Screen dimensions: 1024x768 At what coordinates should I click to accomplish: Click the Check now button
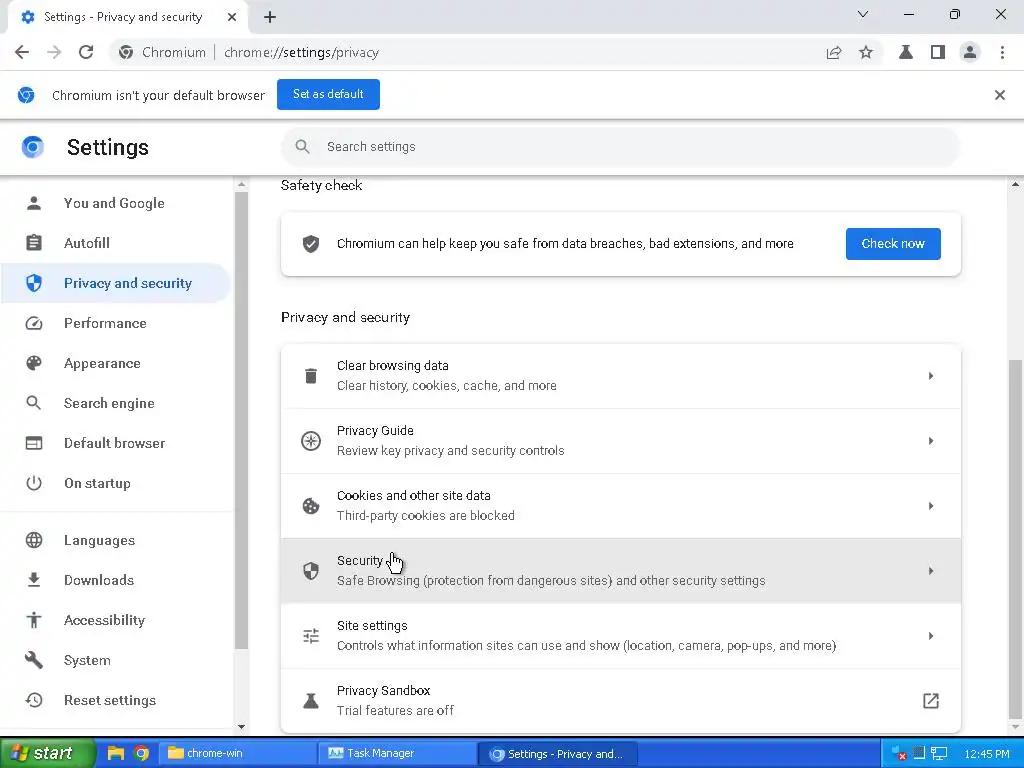point(893,244)
